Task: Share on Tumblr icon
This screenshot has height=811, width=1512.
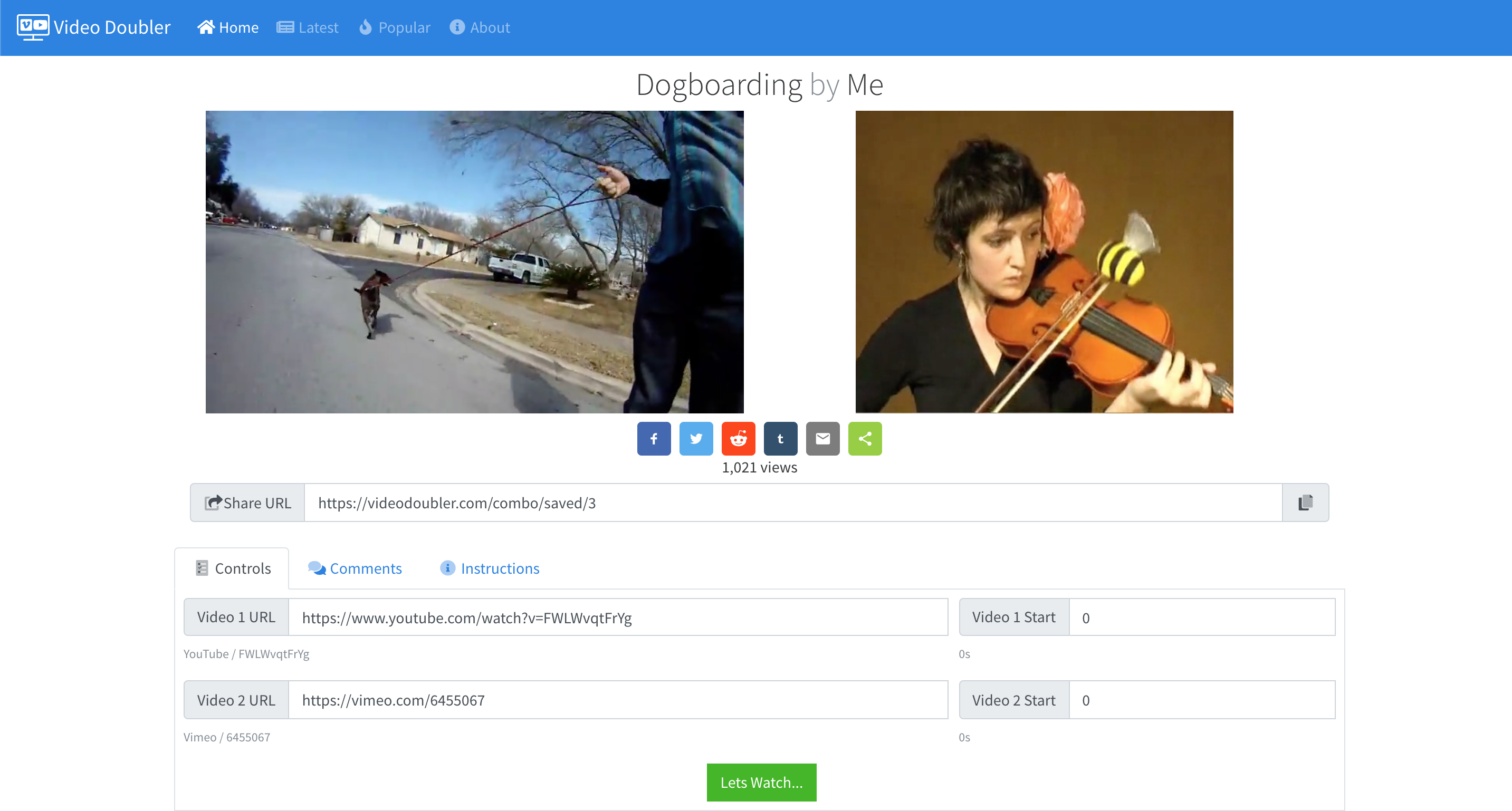Action: tap(780, 438)
